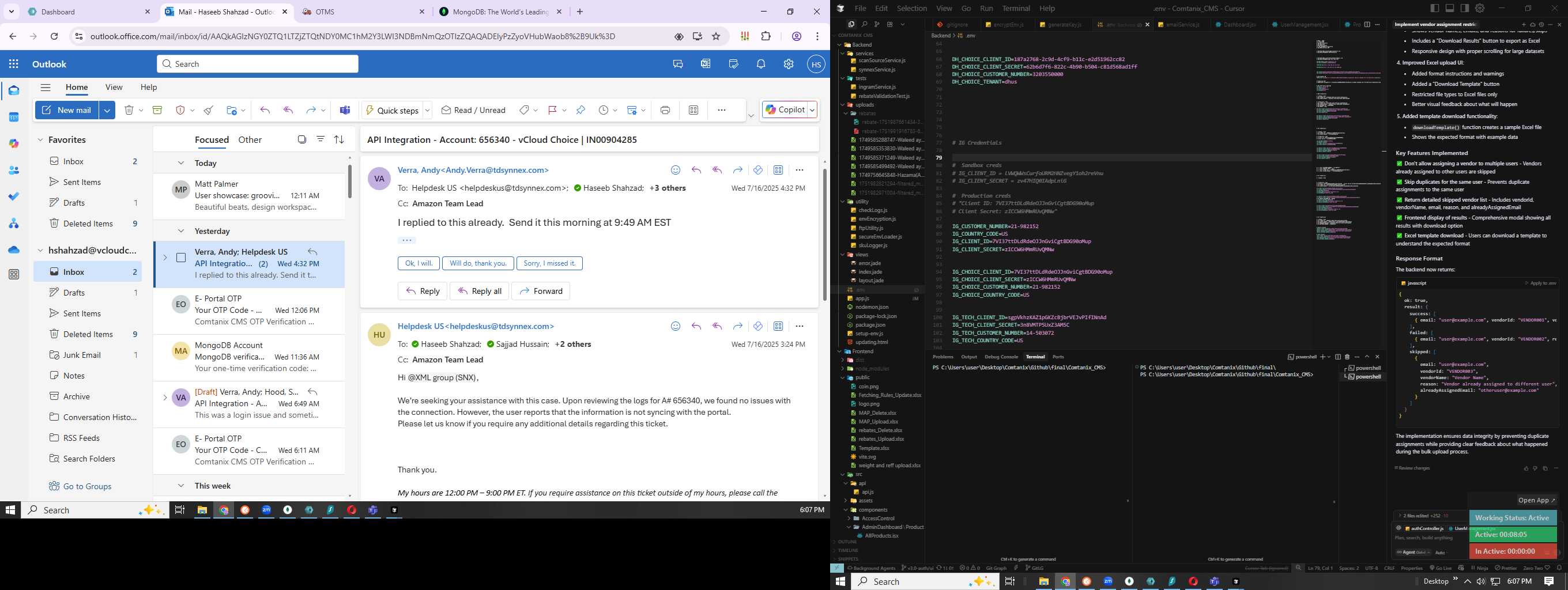Click the Print icon in Outlook toolbar
Viewport: 1568px width, 590px height.
click(x=665, y=110)
